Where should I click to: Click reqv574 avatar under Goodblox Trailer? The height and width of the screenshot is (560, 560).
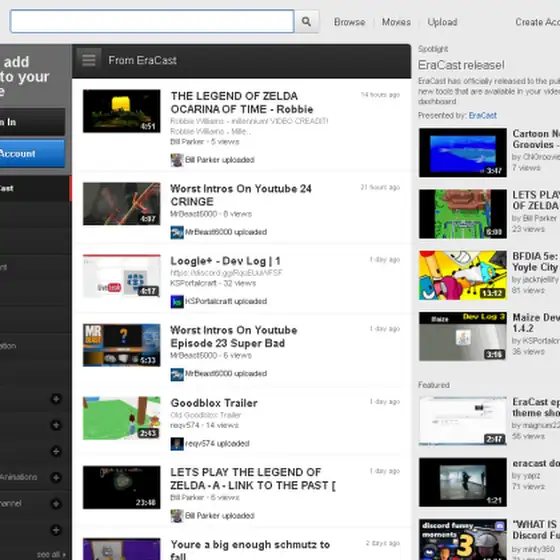(x=177, y=444)
